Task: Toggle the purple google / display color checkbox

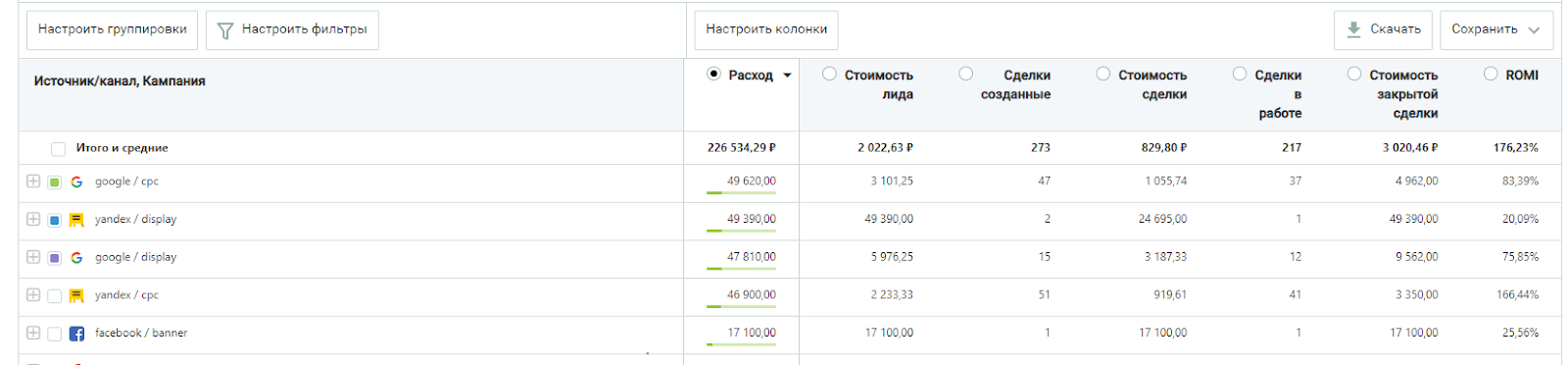Action: point(55,258)
